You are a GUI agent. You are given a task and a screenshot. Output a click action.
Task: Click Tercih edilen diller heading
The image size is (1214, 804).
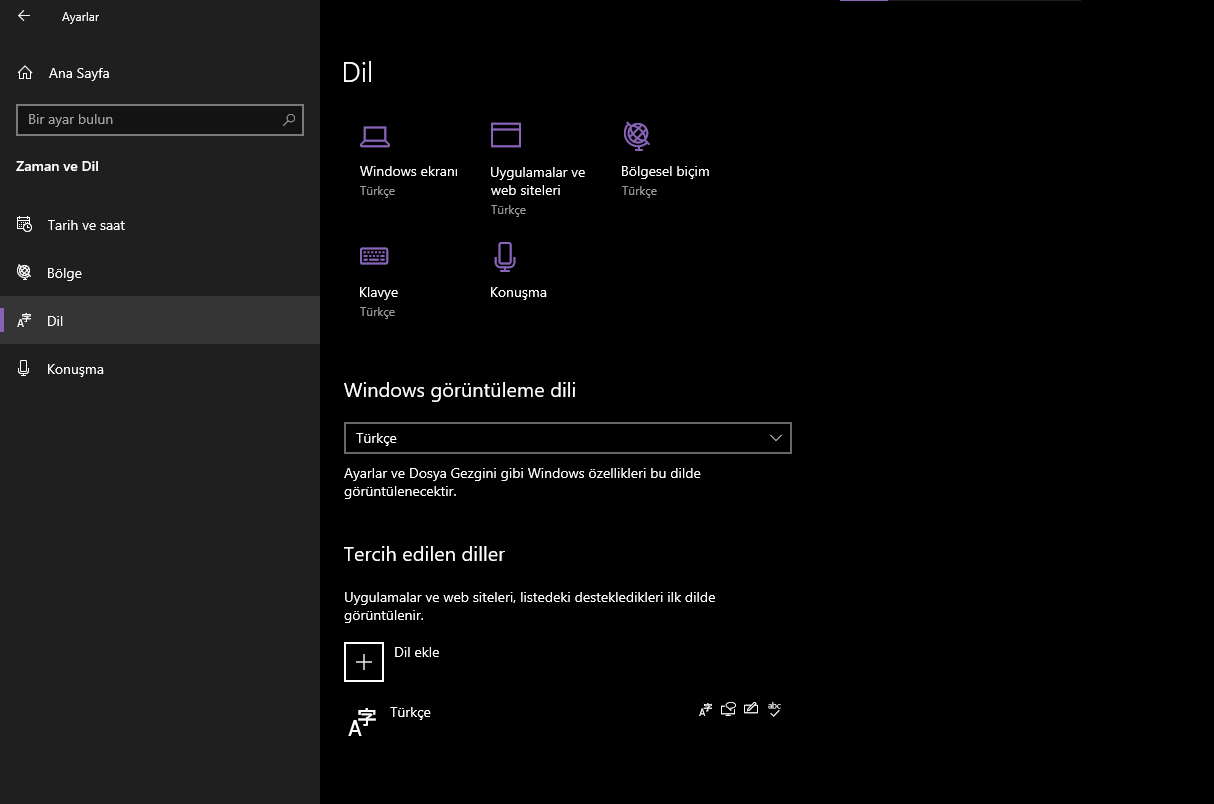click(424, 554)
